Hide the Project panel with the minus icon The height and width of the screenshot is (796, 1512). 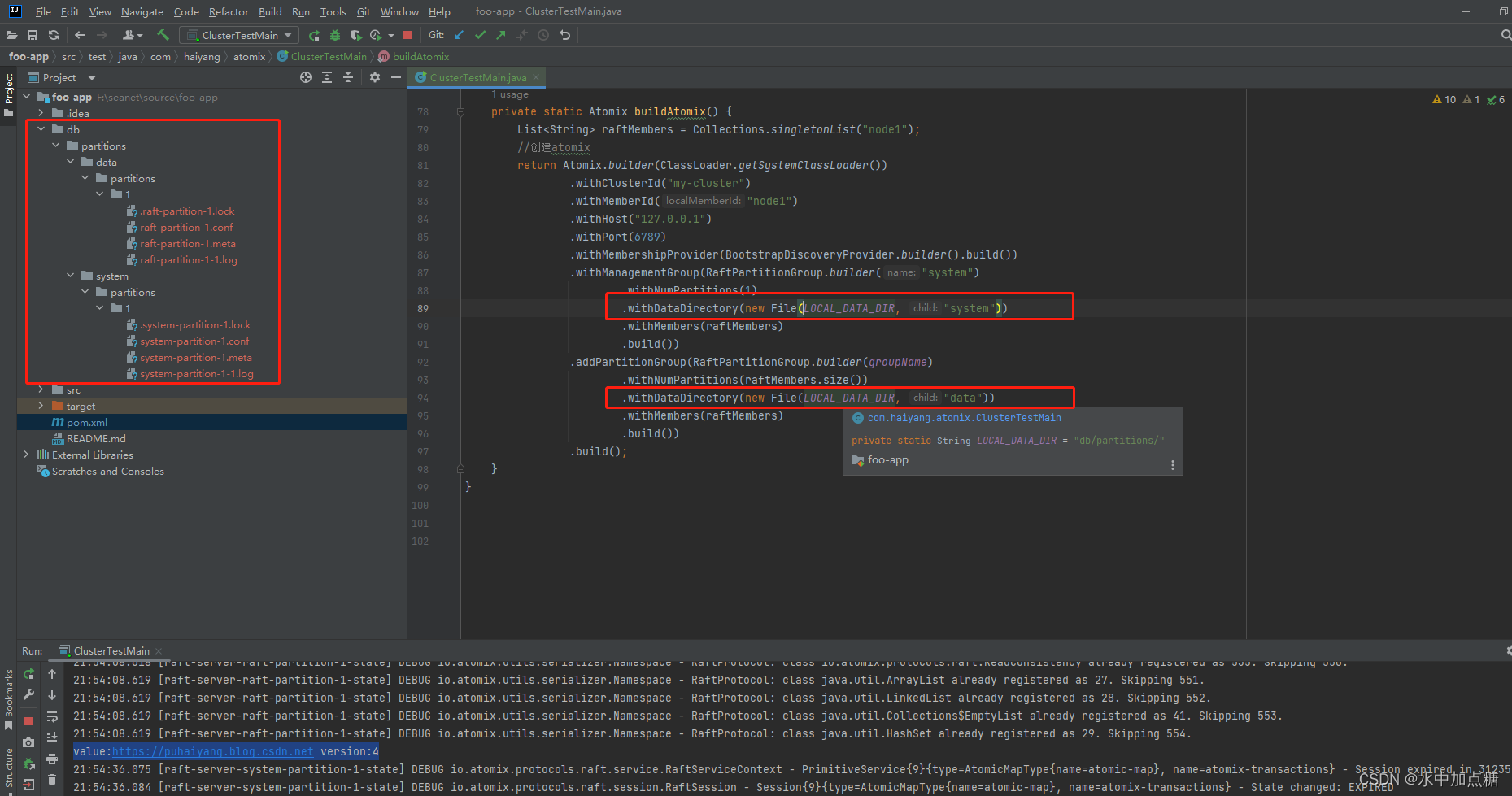pyautogui.click(x=396, y=77)
